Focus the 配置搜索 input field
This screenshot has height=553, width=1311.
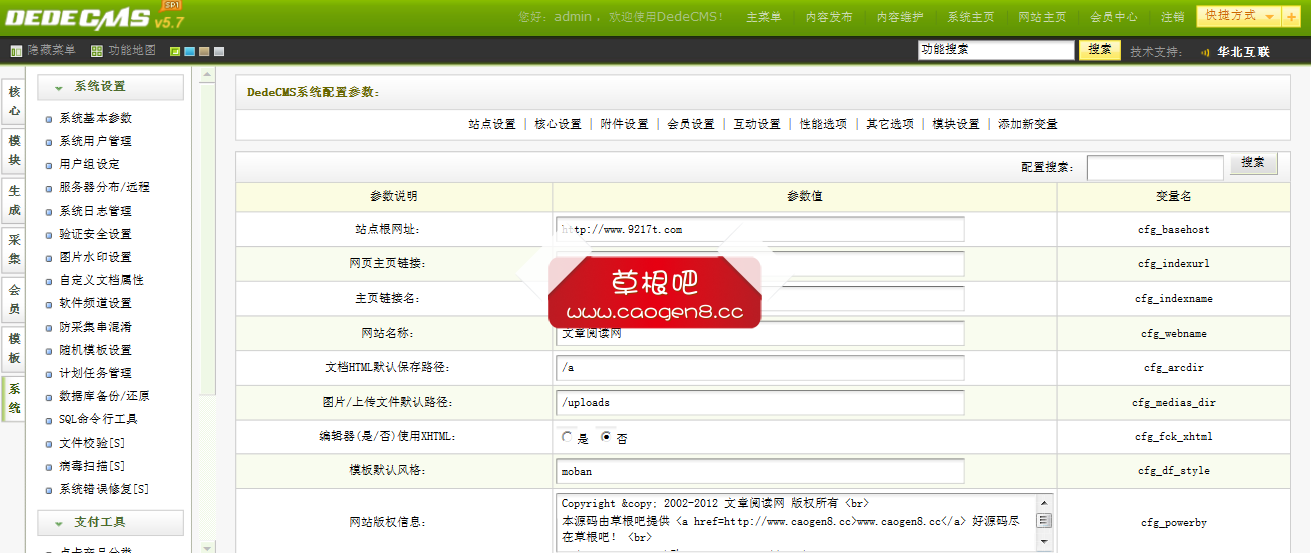tap(1155, 168)
